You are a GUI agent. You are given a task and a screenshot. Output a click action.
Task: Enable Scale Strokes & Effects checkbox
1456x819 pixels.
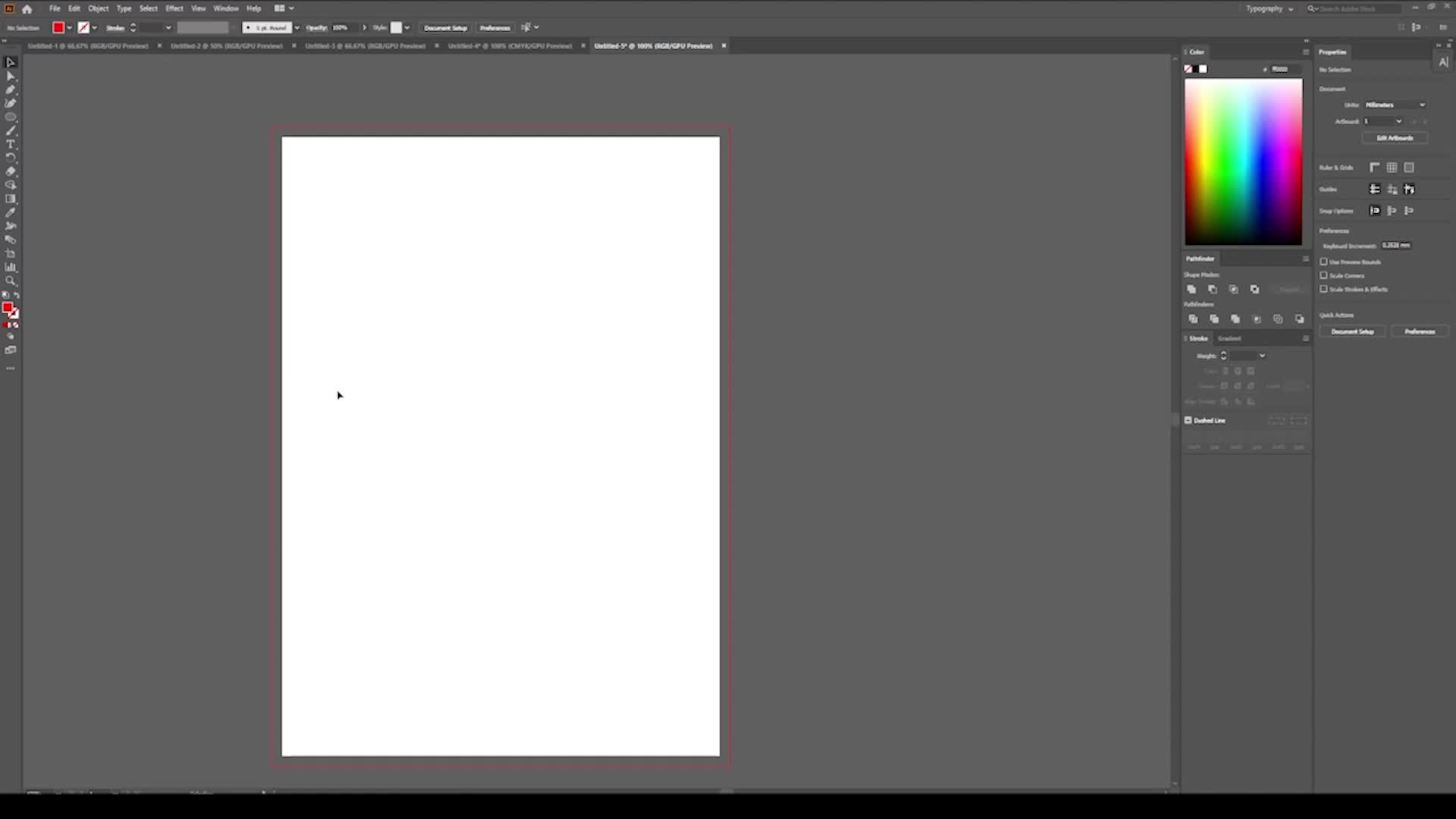1324,289
